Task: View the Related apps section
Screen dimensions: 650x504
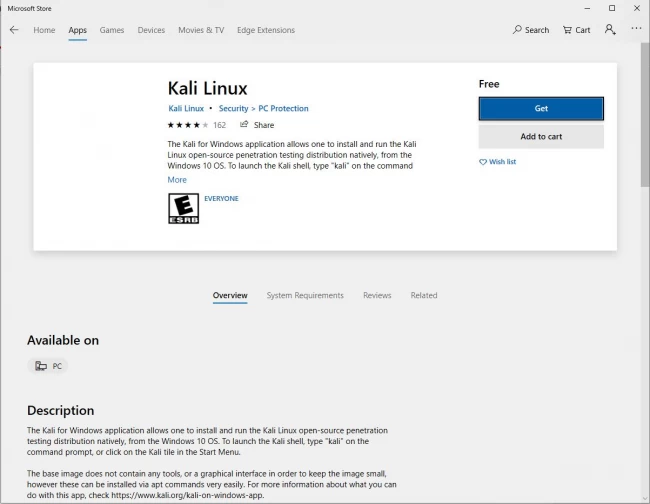Action: [424, 296]
